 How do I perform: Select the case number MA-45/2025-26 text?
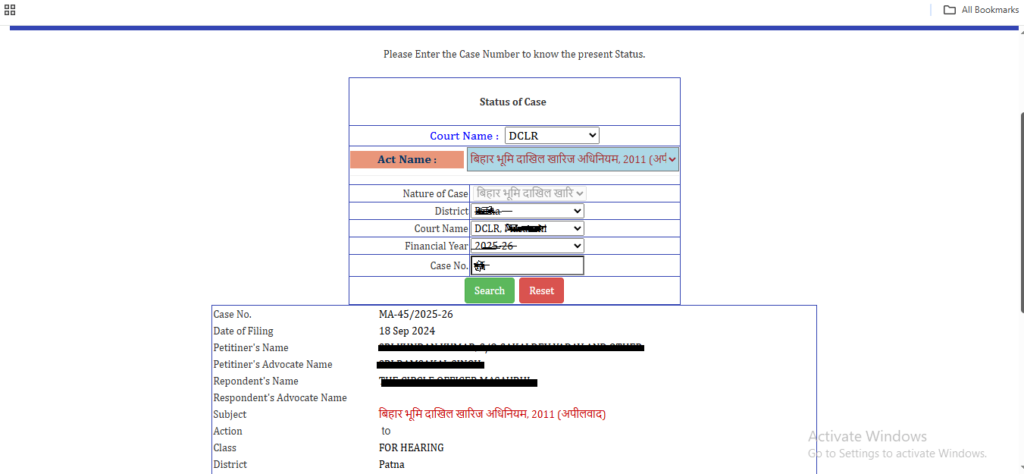coord(416,314)
